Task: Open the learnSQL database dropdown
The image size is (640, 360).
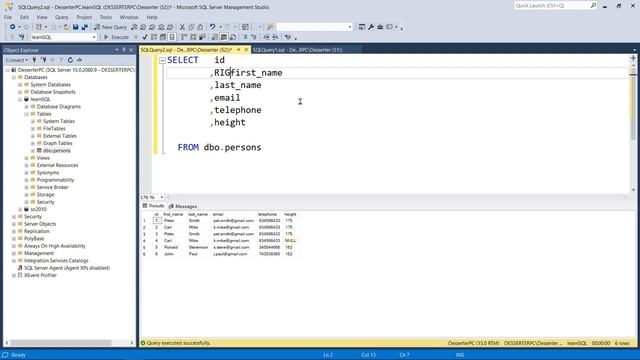Action: 94,37
